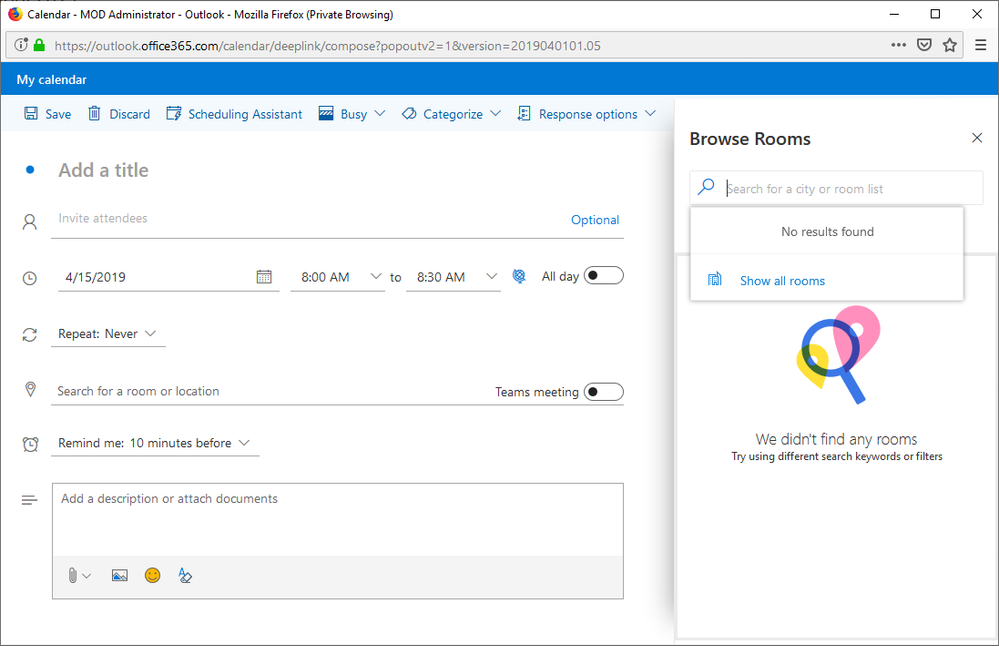The width and height of the screenshot is (999, 646).
Task: Toggle the All day switch
Action: tap(603, 276)
